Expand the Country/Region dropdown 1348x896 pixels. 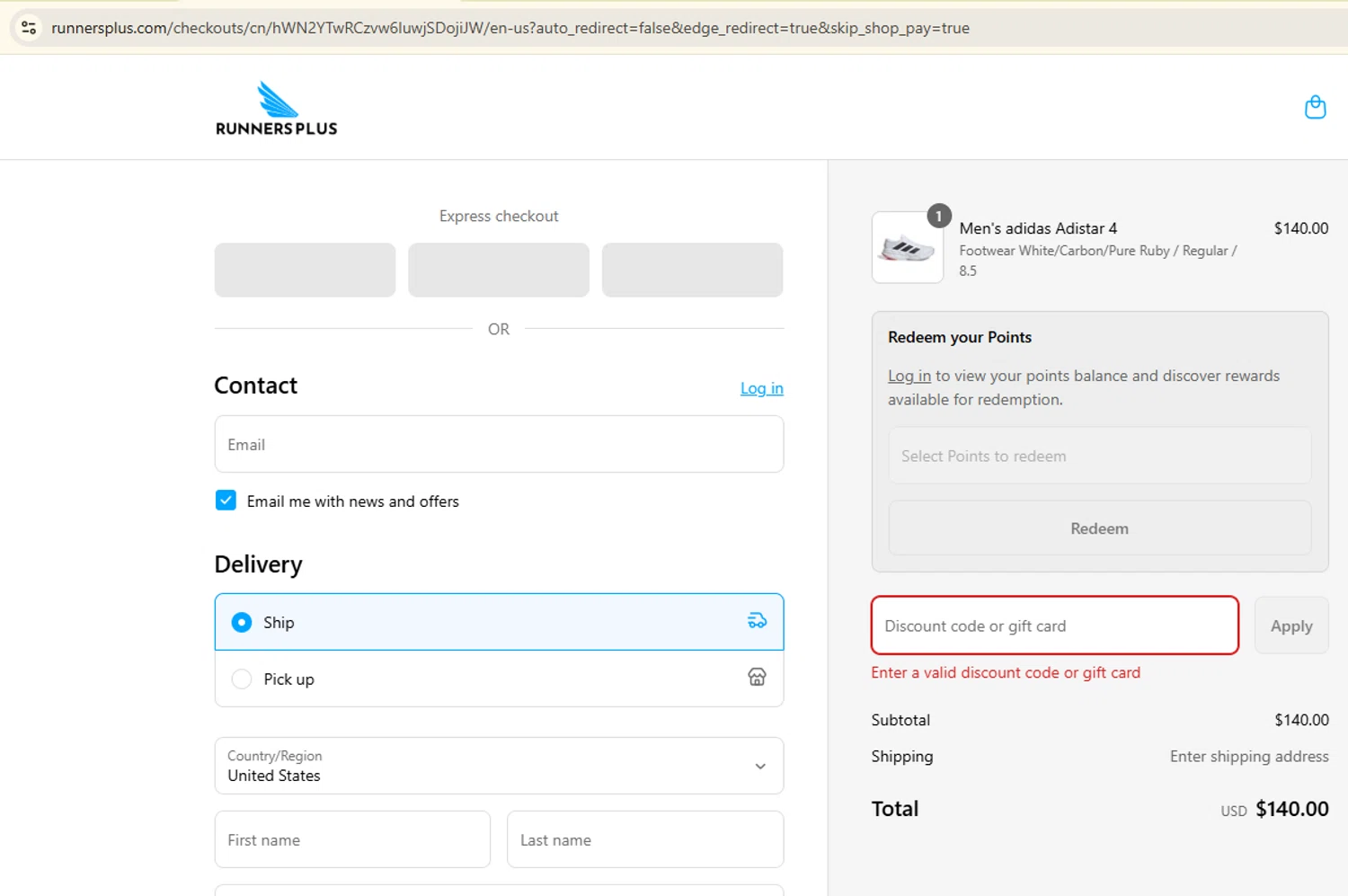point(499,766)
